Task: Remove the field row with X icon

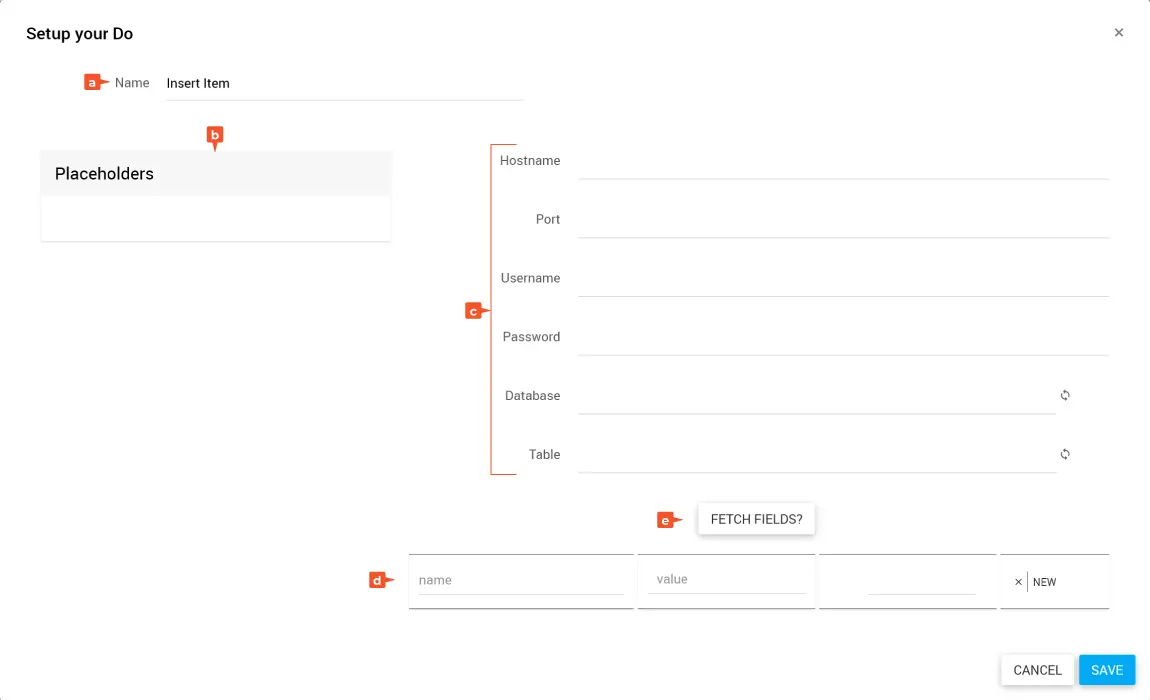Action: pos(1018,582)
